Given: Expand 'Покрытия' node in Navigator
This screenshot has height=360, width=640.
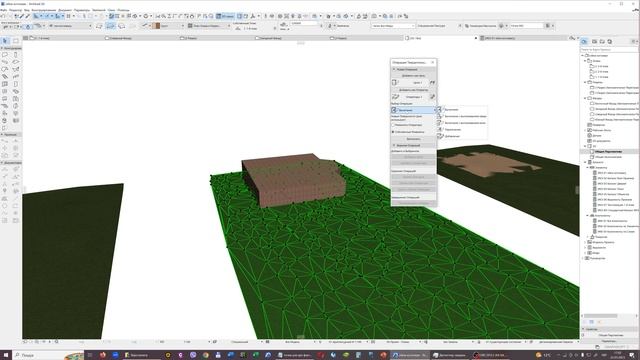Looking at the screenshot, I should pos(588,237).
